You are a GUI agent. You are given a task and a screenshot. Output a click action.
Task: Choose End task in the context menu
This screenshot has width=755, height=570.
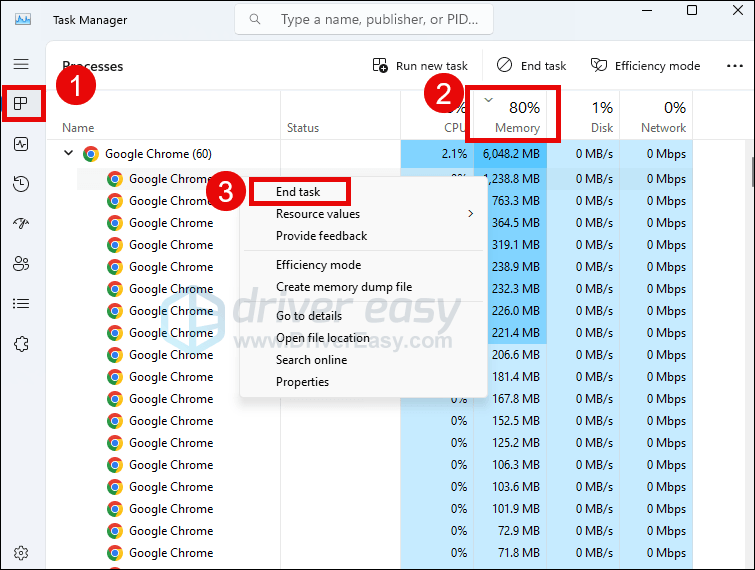[297, 192]
